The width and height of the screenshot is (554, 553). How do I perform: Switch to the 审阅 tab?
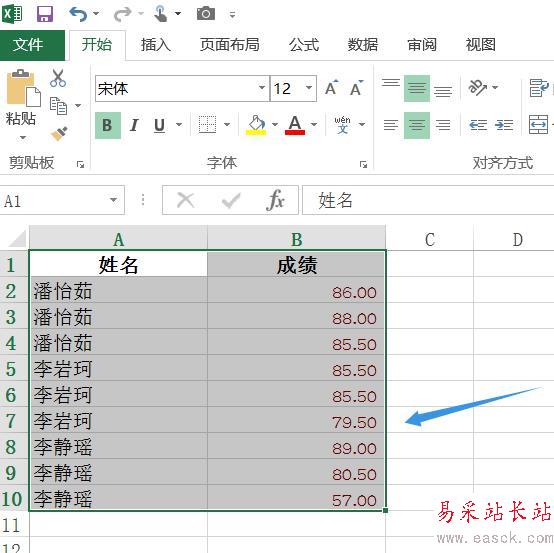422,45
